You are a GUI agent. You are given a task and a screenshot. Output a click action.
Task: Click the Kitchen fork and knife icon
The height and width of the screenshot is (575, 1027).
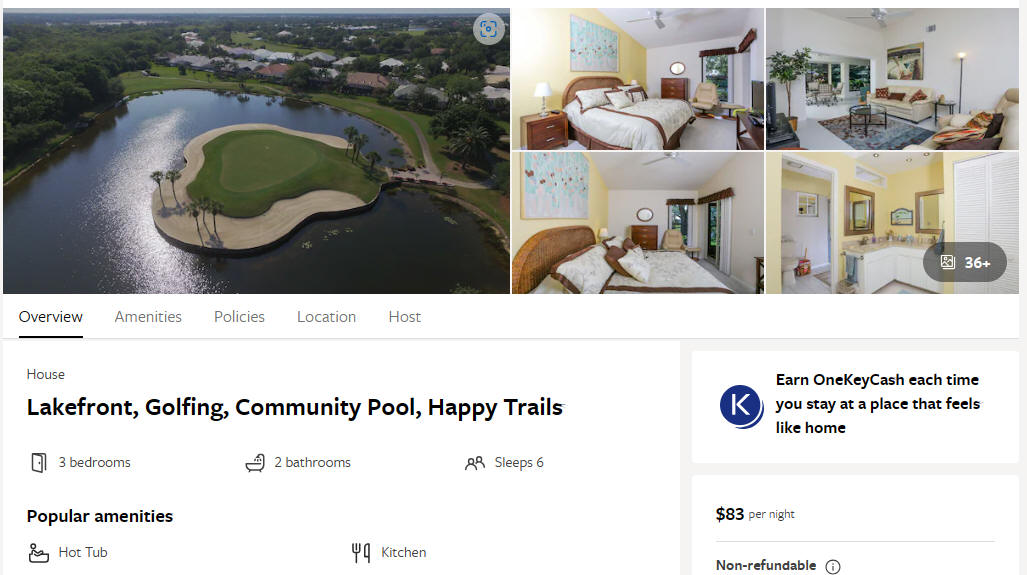click(x=361, y=553)
